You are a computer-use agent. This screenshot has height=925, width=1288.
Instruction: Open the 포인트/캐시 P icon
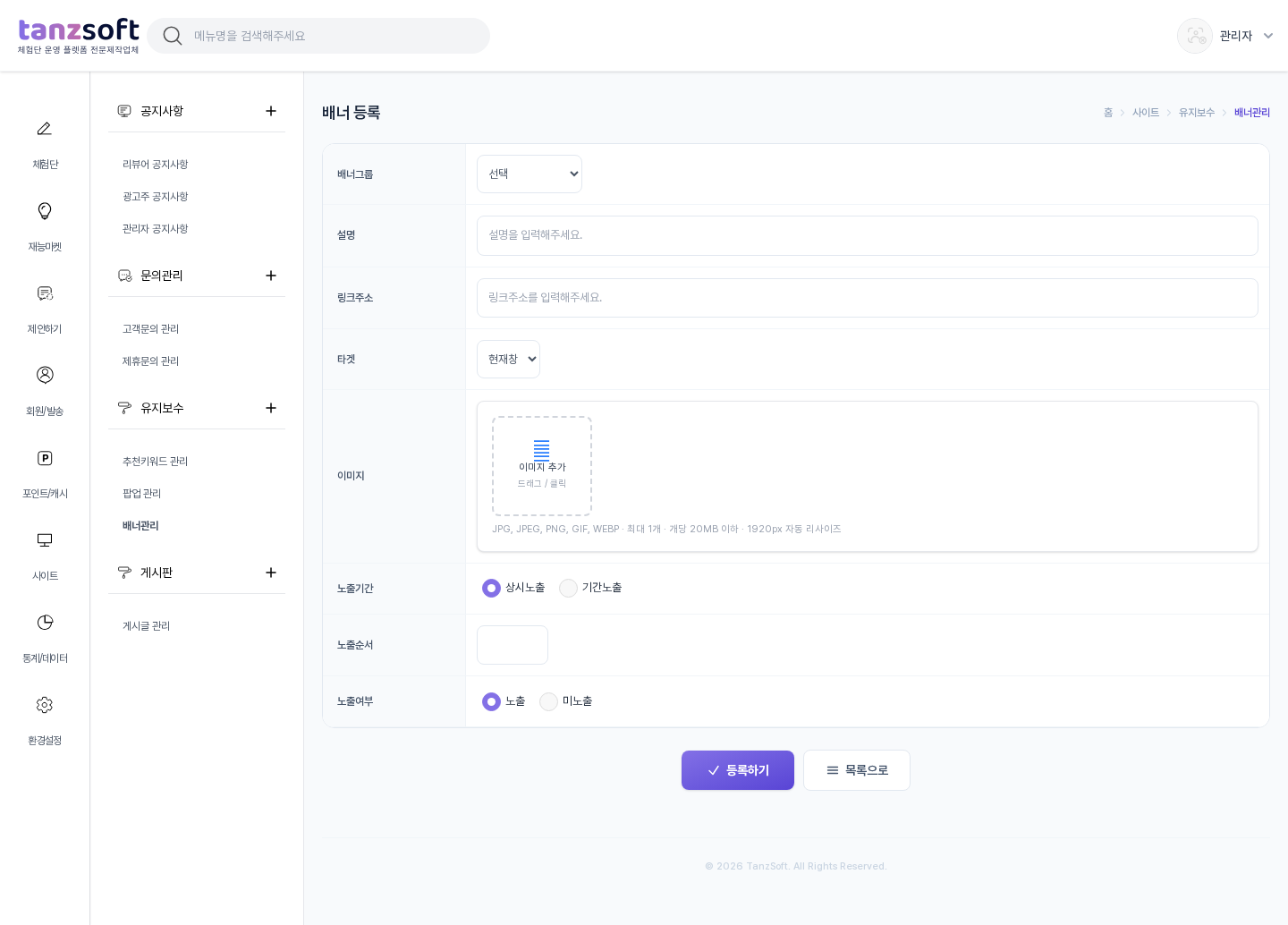pyautogui.click(x=44, y=458)
